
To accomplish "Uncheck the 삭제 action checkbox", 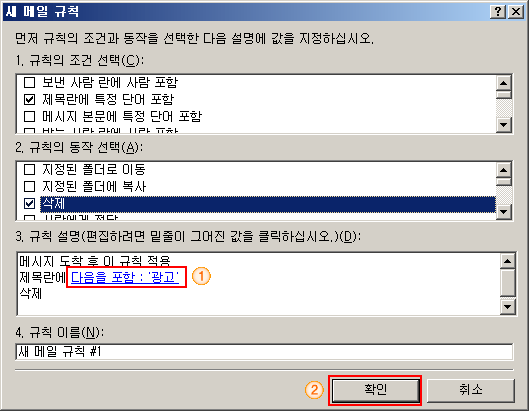I will [30, 203].
